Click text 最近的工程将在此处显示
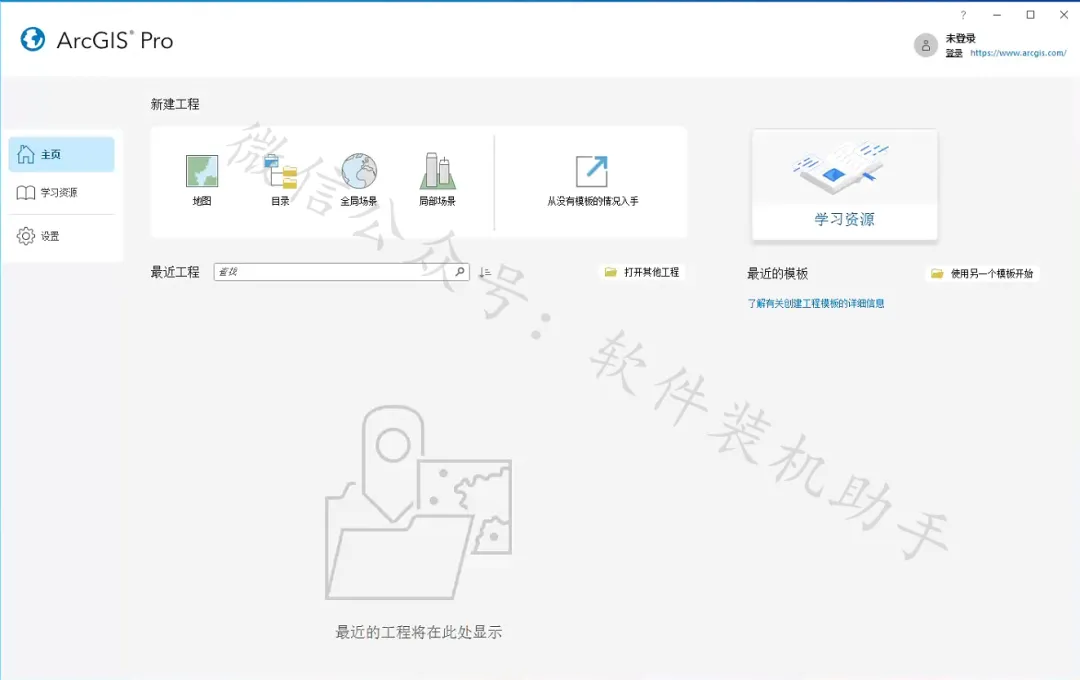 pos(419,632)
